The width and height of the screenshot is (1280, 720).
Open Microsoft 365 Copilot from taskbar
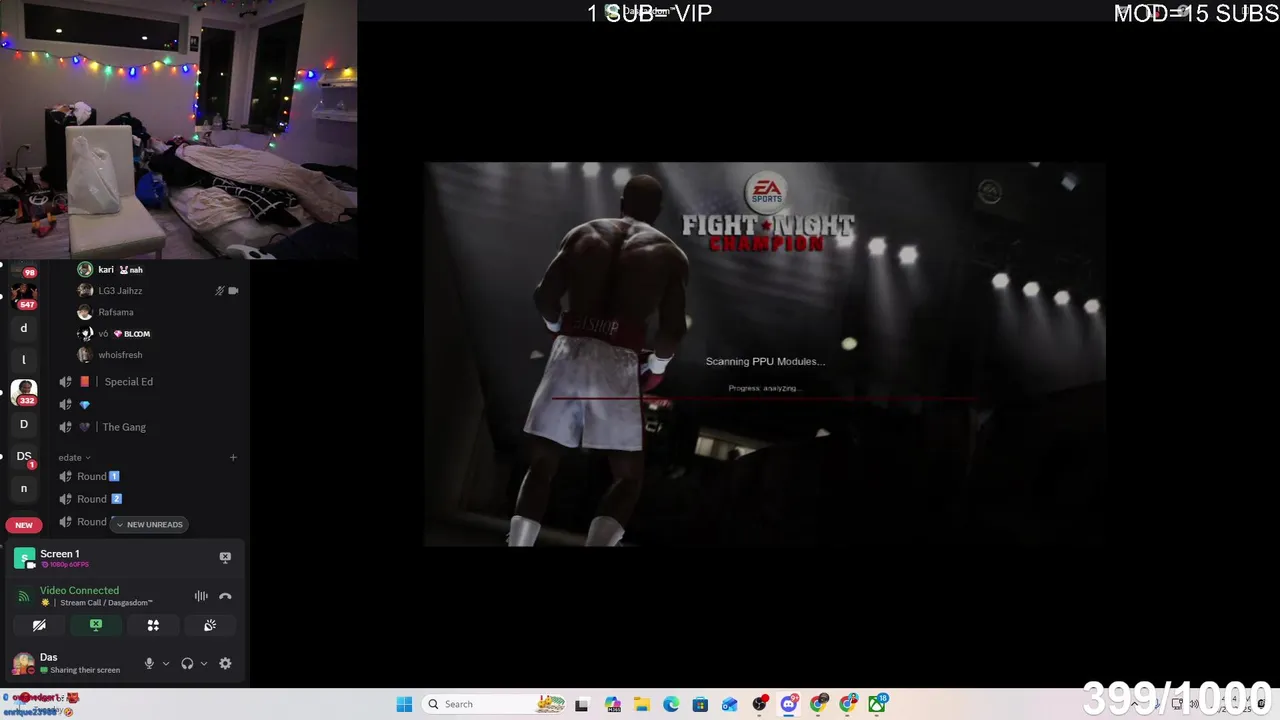pos(612,704)
